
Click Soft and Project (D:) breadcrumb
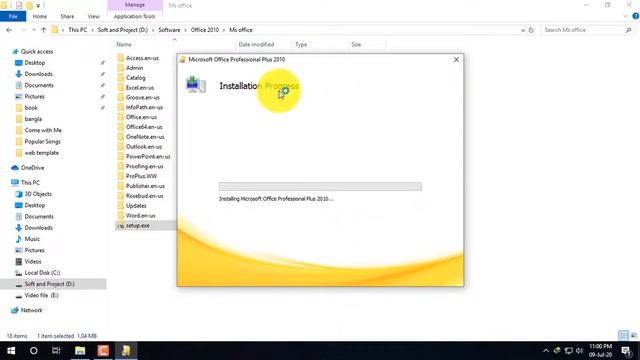pyautogui.click(x=122, y=30)
